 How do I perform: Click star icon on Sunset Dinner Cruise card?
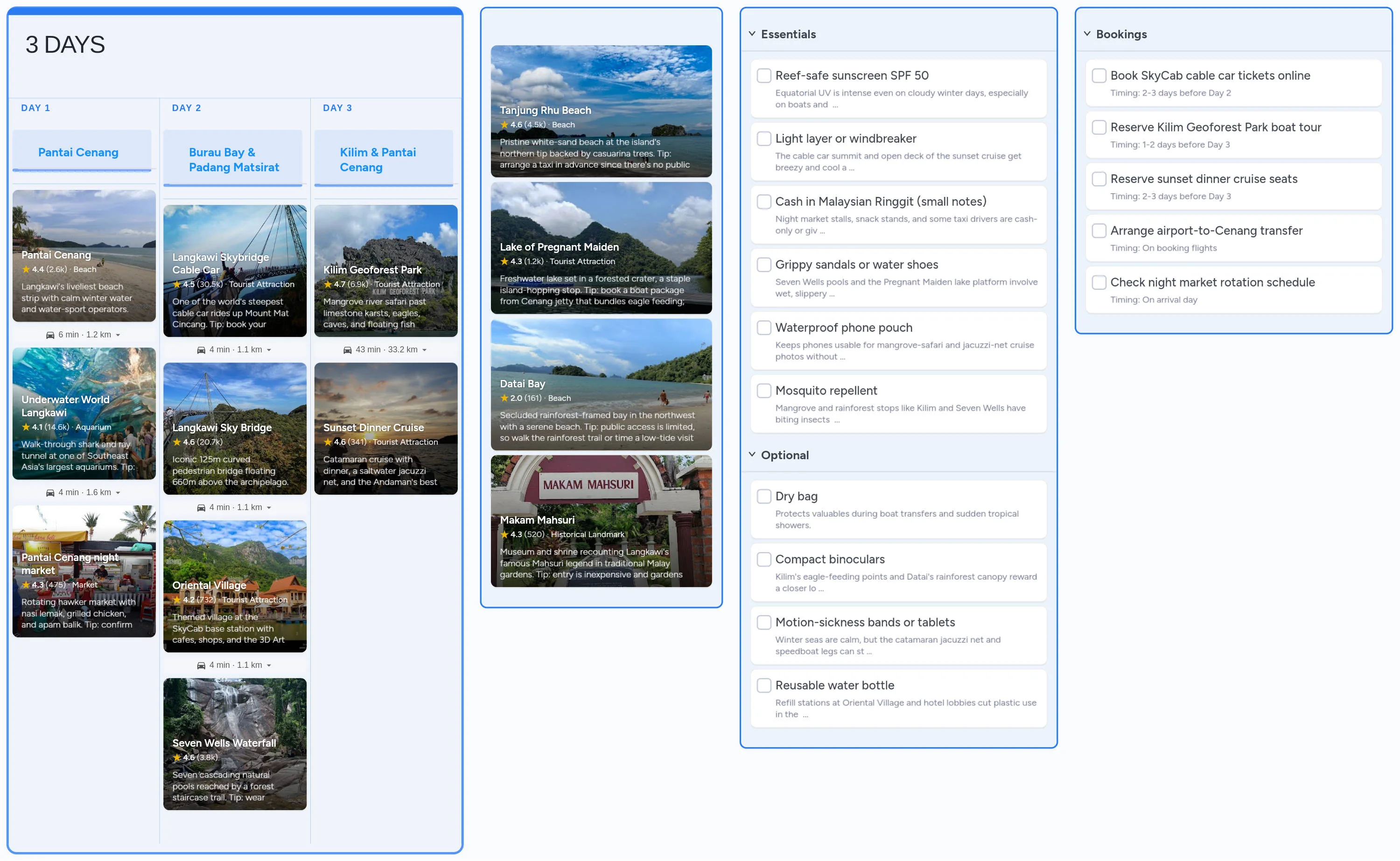point(328,442)
